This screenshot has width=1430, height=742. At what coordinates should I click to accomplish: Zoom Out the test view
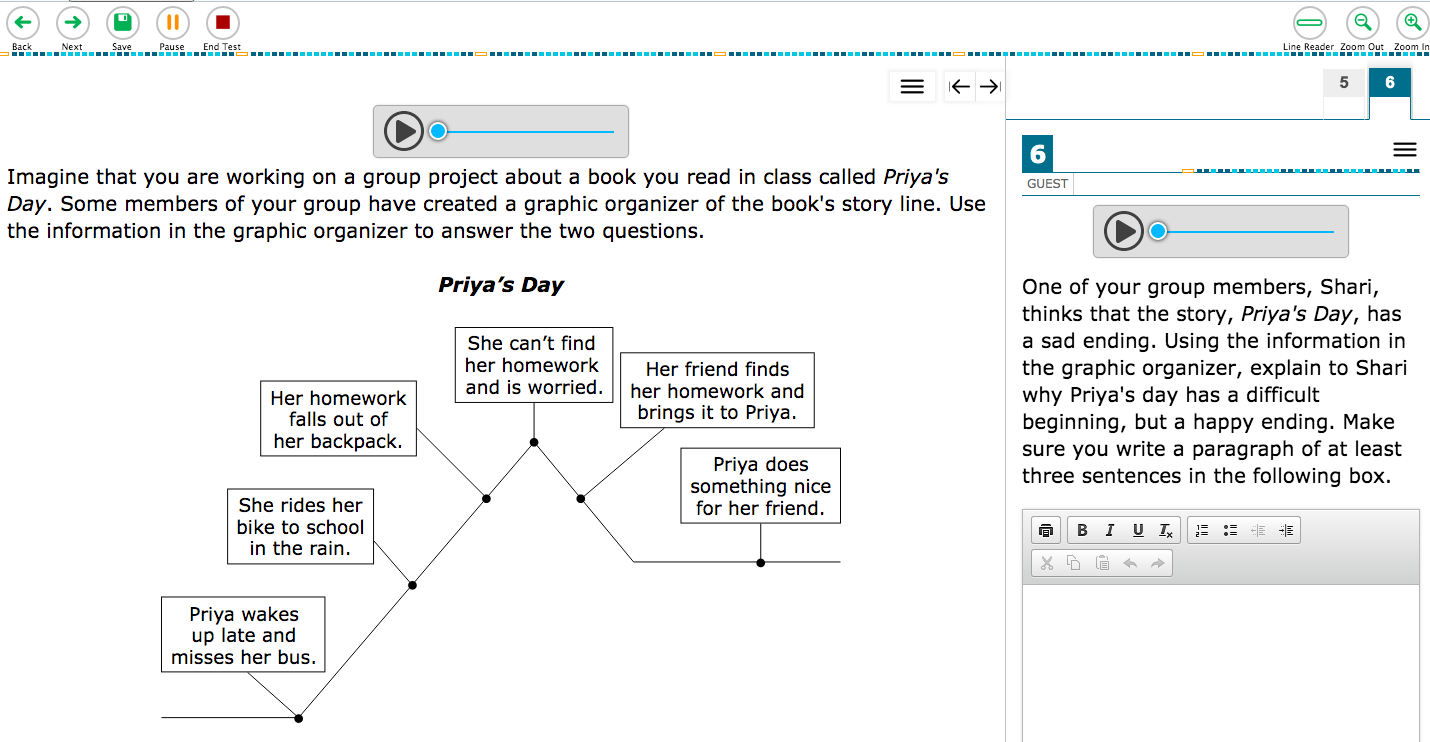click(1361, 22)
